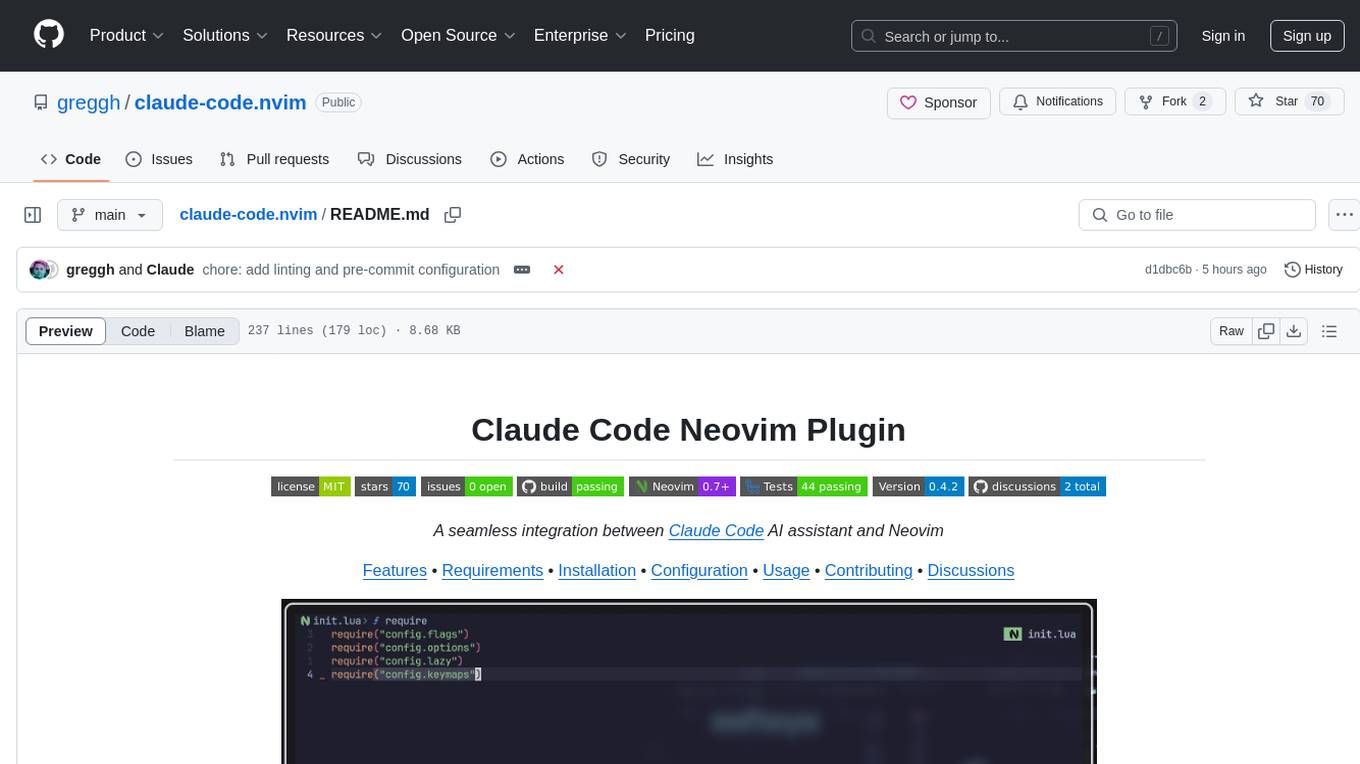The image size is (1360, 764).
Task: Open the Open Source dropdown
Action: coord(458,35)
